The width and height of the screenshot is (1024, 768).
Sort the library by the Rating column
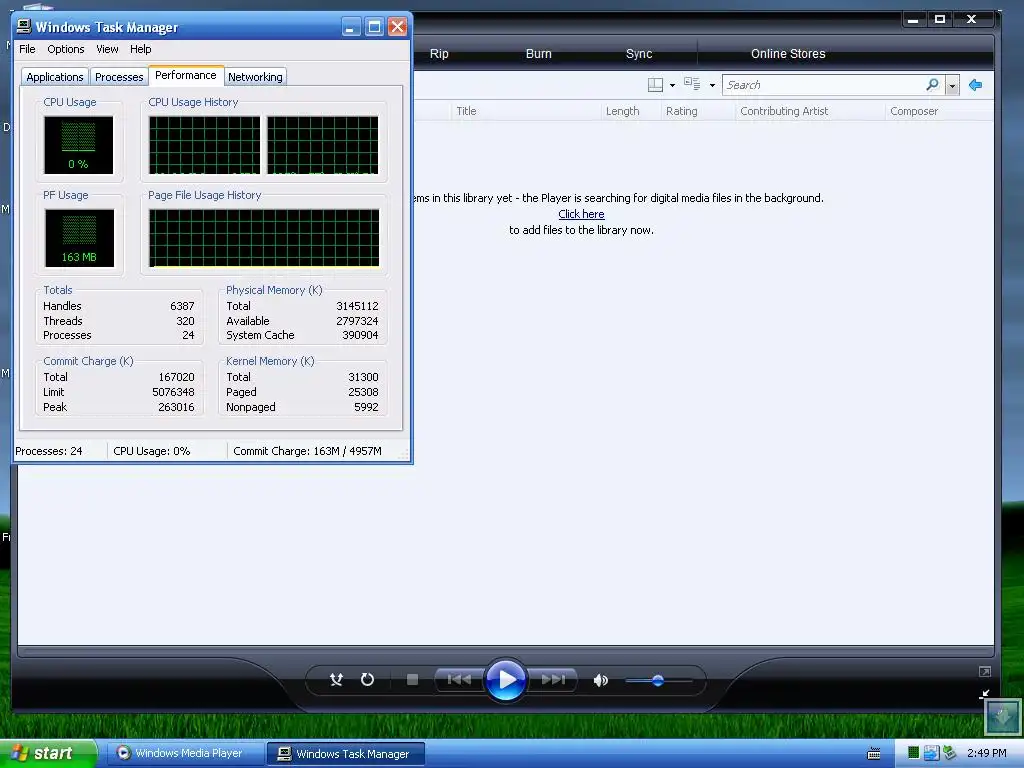697,111
